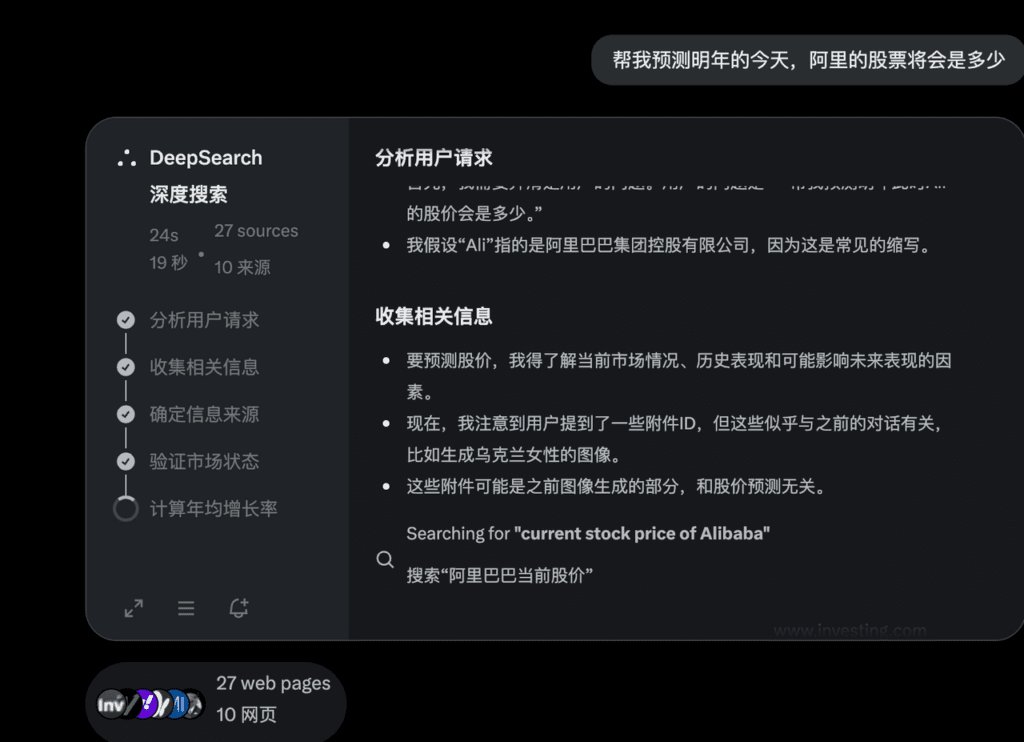Click the completed checkmark for 验证市场状态
This screenshot has width=1024, height=742.
tap(126, 461)
